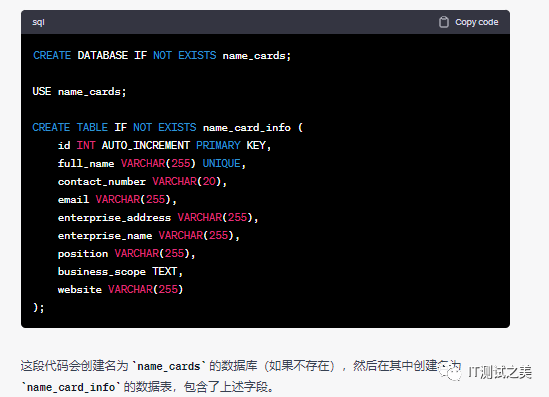This screenshot has width=549, height=397.
Task: Click the full_name VARCHAR UNIQUE line
Action: (152, 163)
